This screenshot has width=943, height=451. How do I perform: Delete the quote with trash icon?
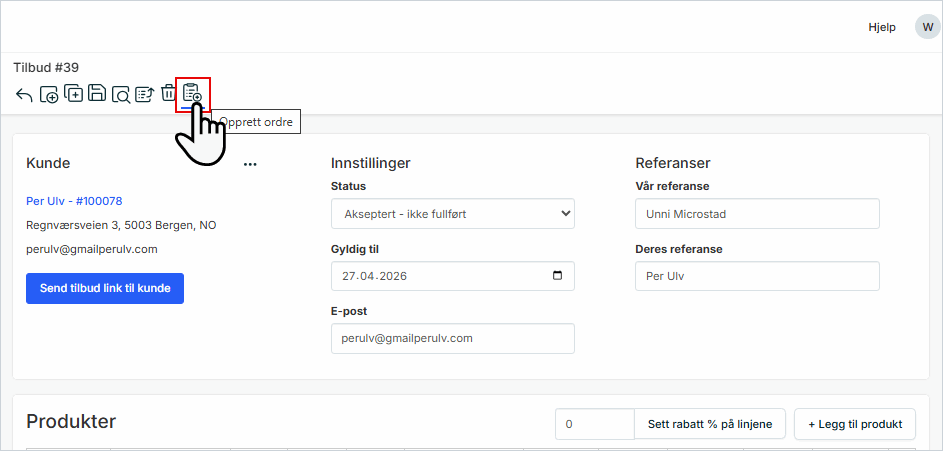point(168,94)
